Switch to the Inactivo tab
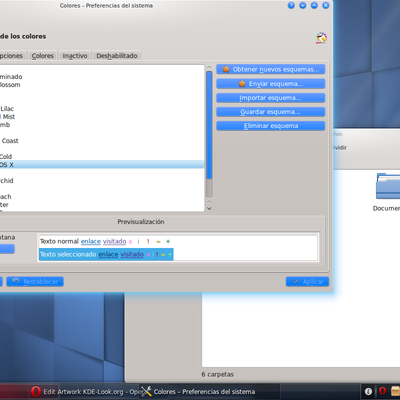 tap(75, 56)
